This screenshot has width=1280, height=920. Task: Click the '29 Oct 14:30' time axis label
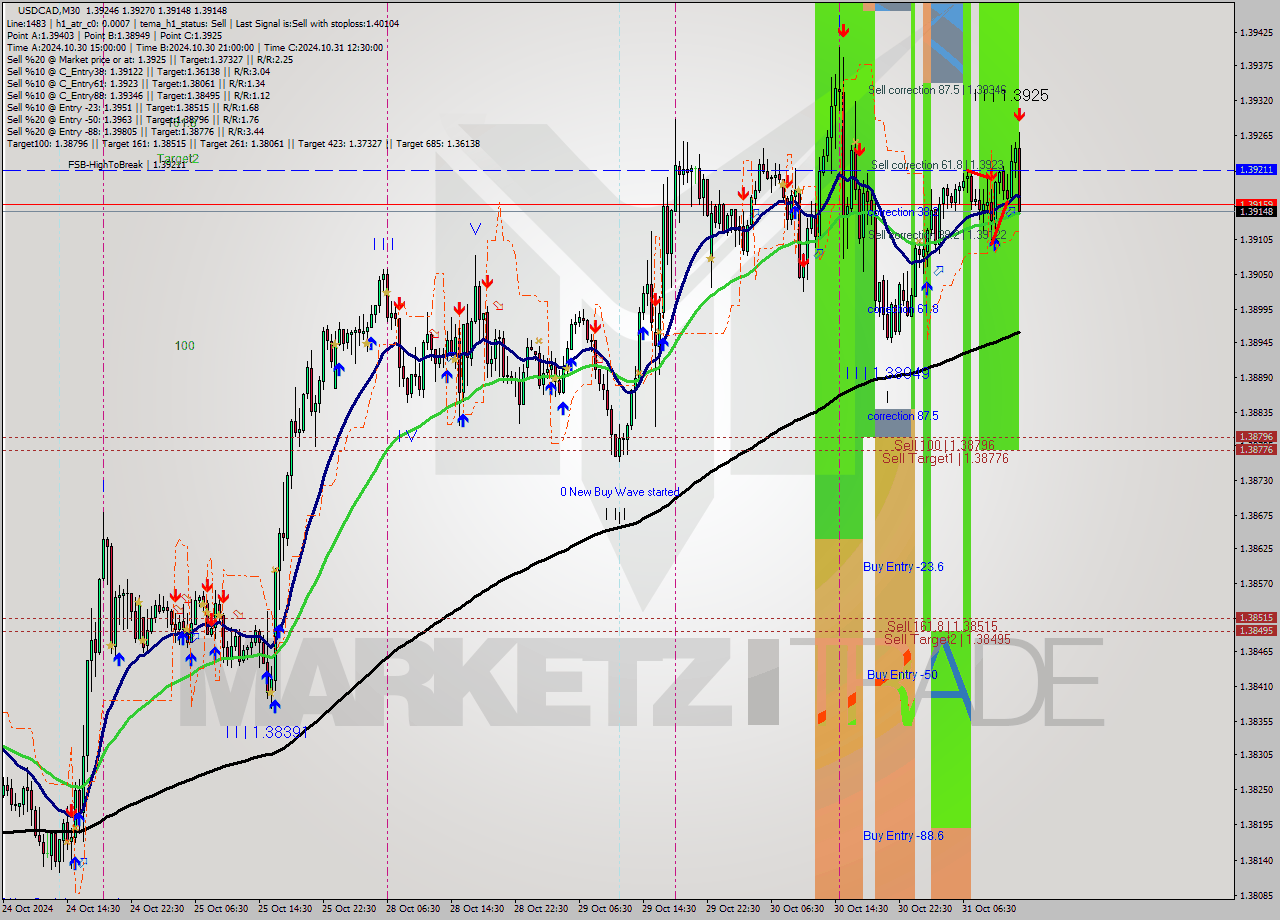tap(669, 909)
